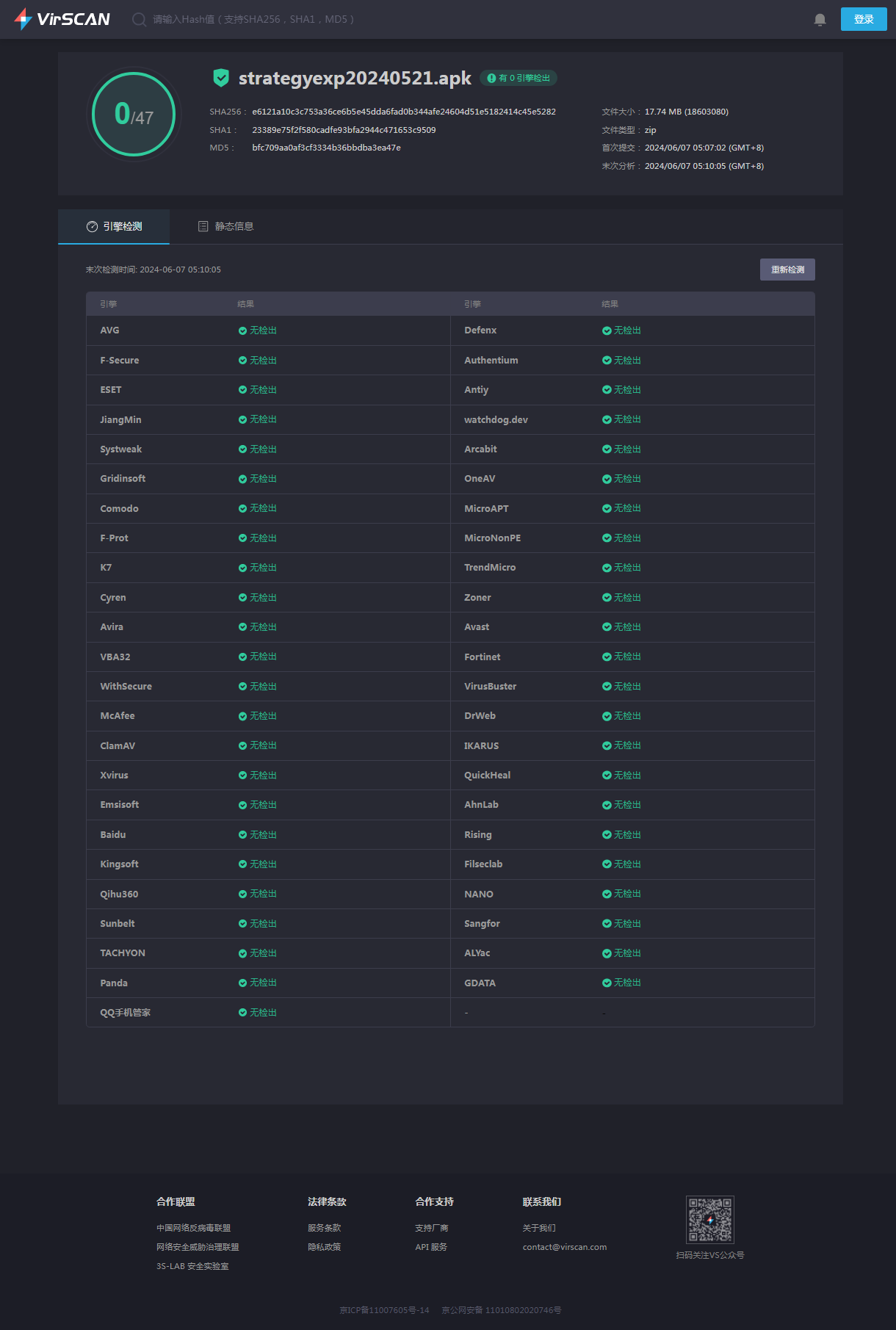The width and height of the screenshot is (896, 1330).
Task: Click the McAfee result check icon
Action: pyautogui.click(x=242, y=716)
